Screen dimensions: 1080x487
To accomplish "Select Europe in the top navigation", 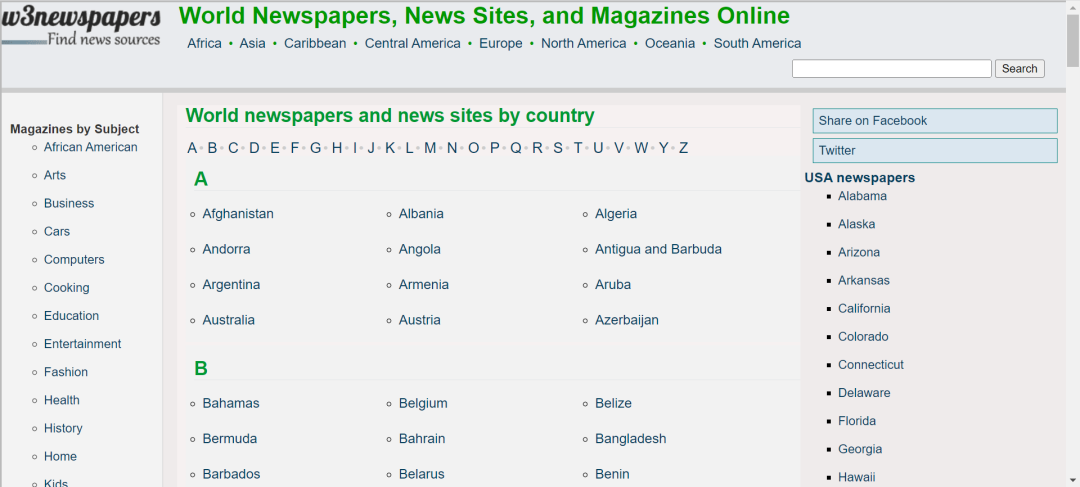I will tap(501, 43).
